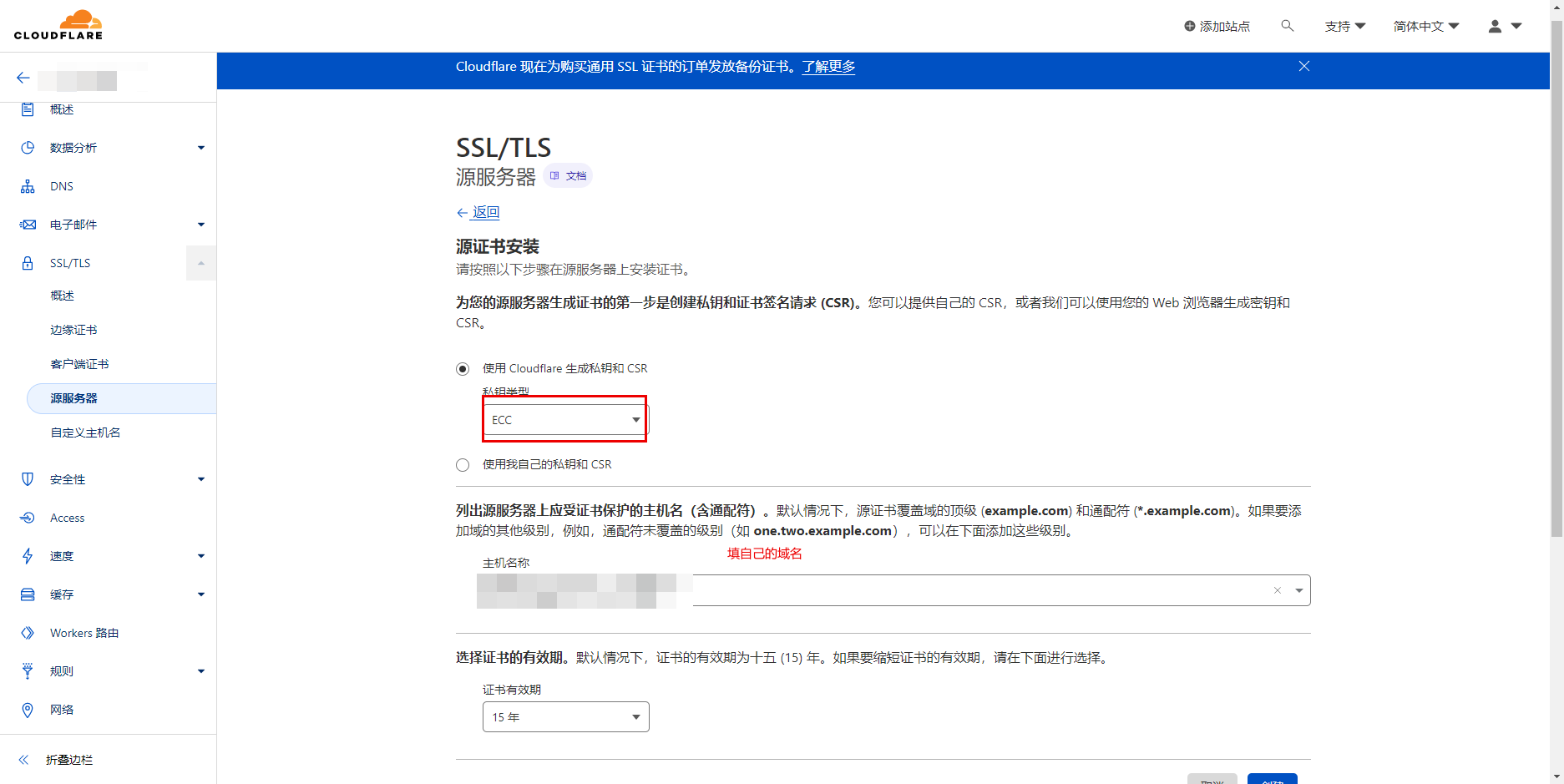Select 使用 Cloudflare 生成私钥和 CSR radio

463,369
